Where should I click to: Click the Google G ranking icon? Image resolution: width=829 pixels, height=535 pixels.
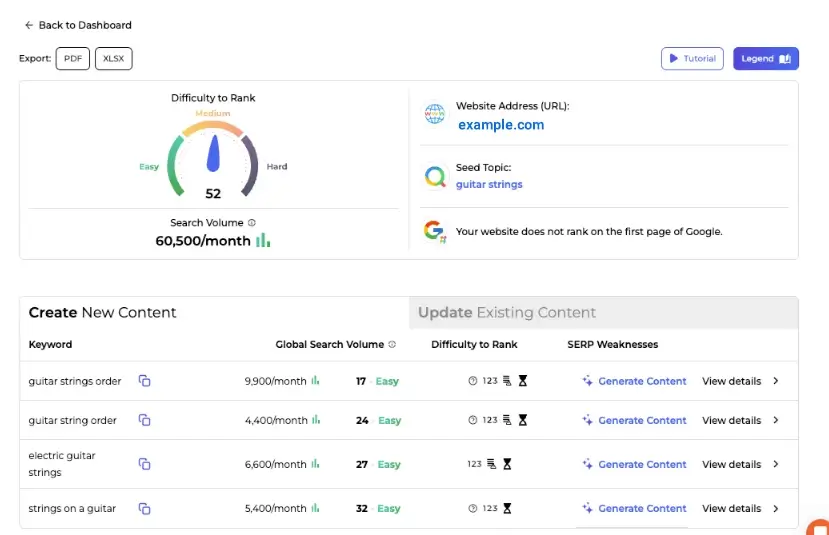pyautogui.click(x=435, y=231)
